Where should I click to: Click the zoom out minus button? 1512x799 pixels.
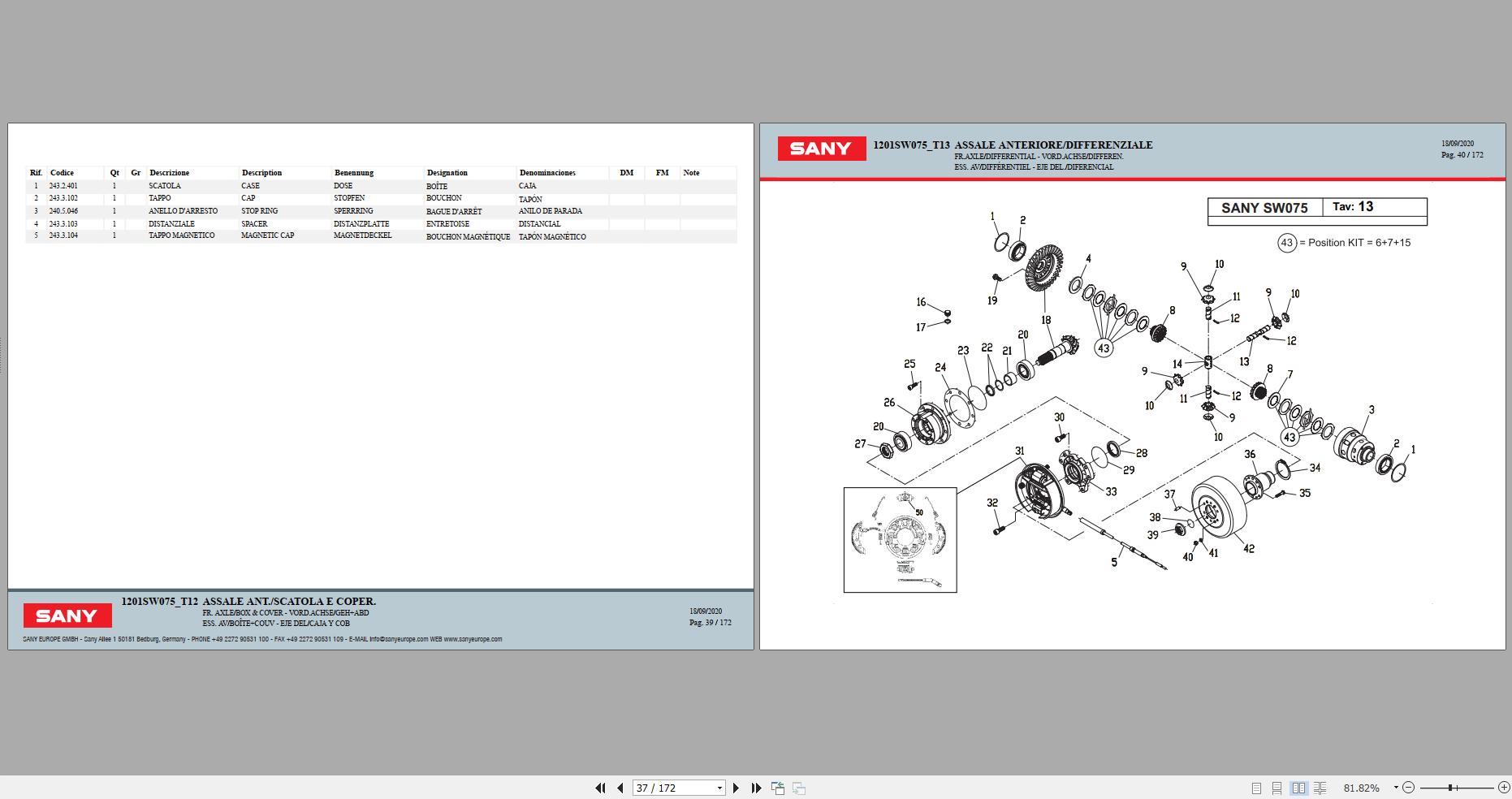click(1409, 788)
